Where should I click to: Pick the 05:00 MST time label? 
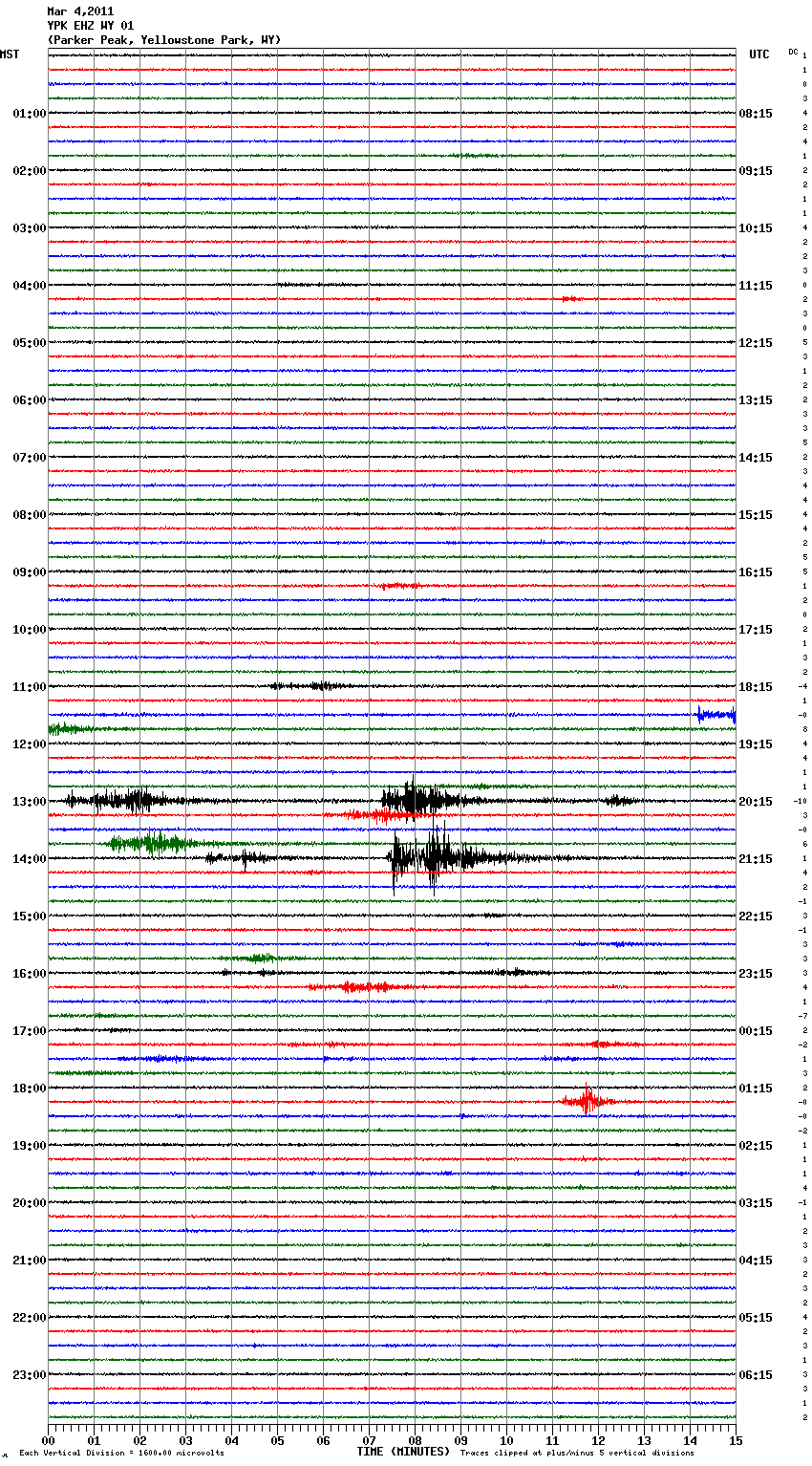(30, 343)
